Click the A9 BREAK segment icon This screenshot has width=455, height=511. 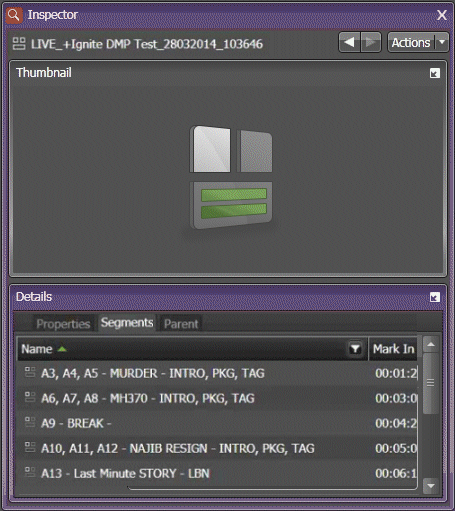[30, 422]
